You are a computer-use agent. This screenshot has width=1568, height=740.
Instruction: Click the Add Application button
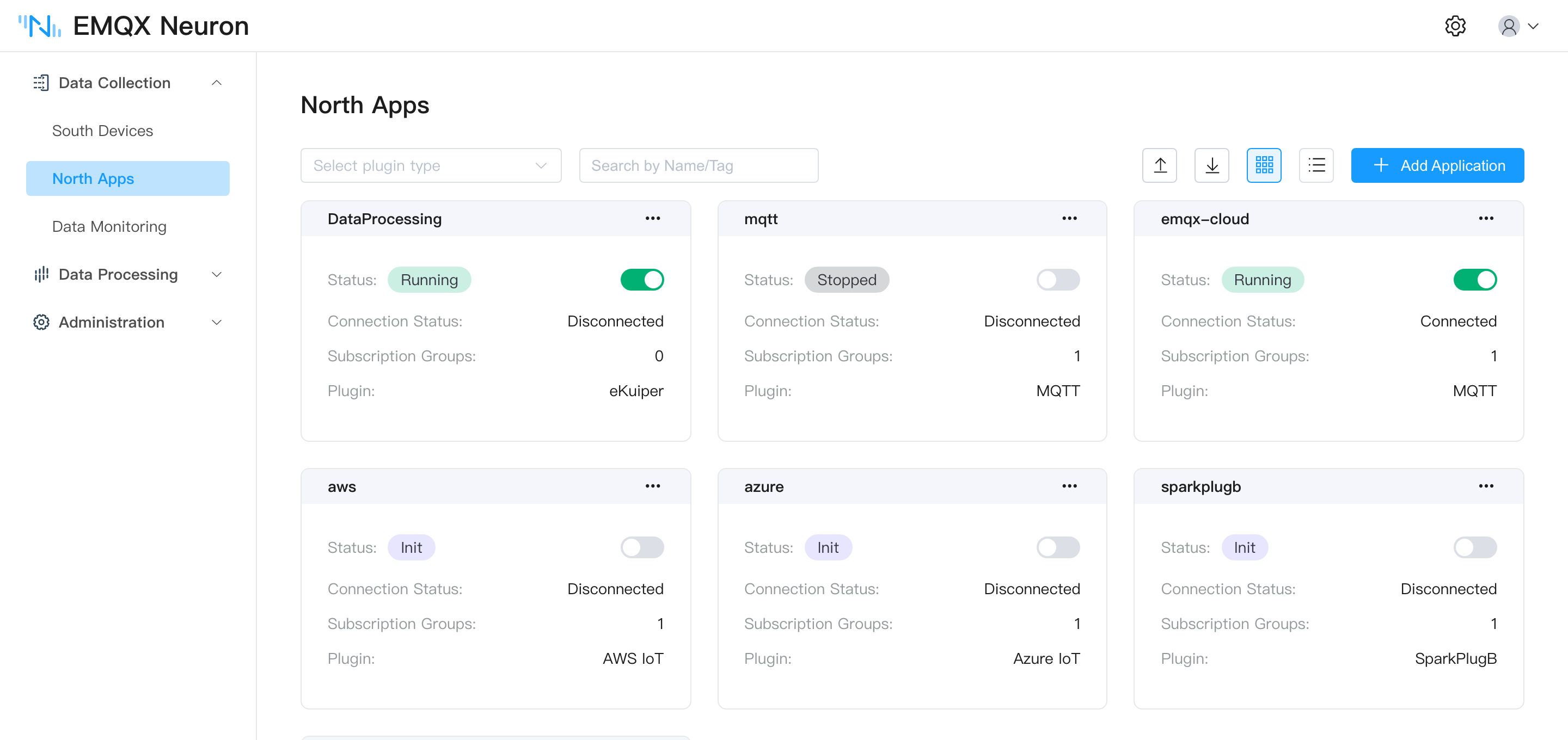click(x=1438, y=165)
